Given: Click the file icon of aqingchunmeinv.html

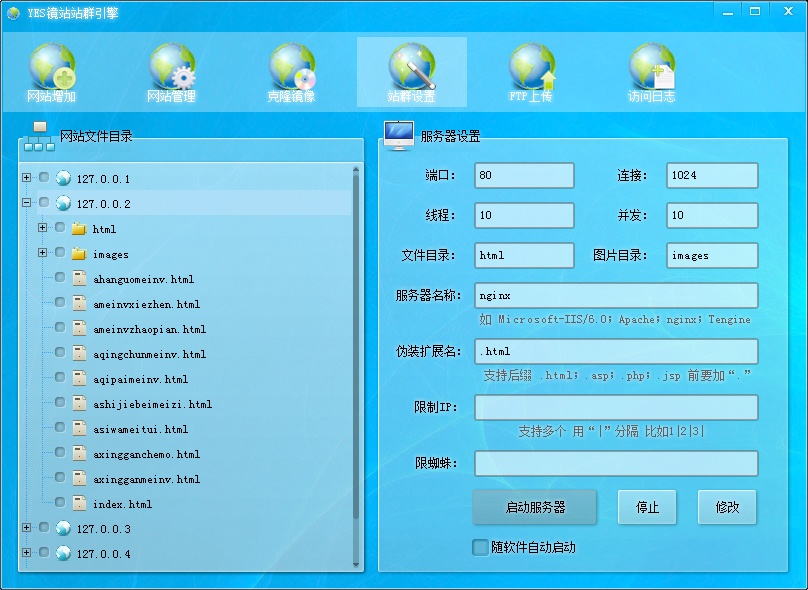Looking at the screenshot, I should [79, 353].
